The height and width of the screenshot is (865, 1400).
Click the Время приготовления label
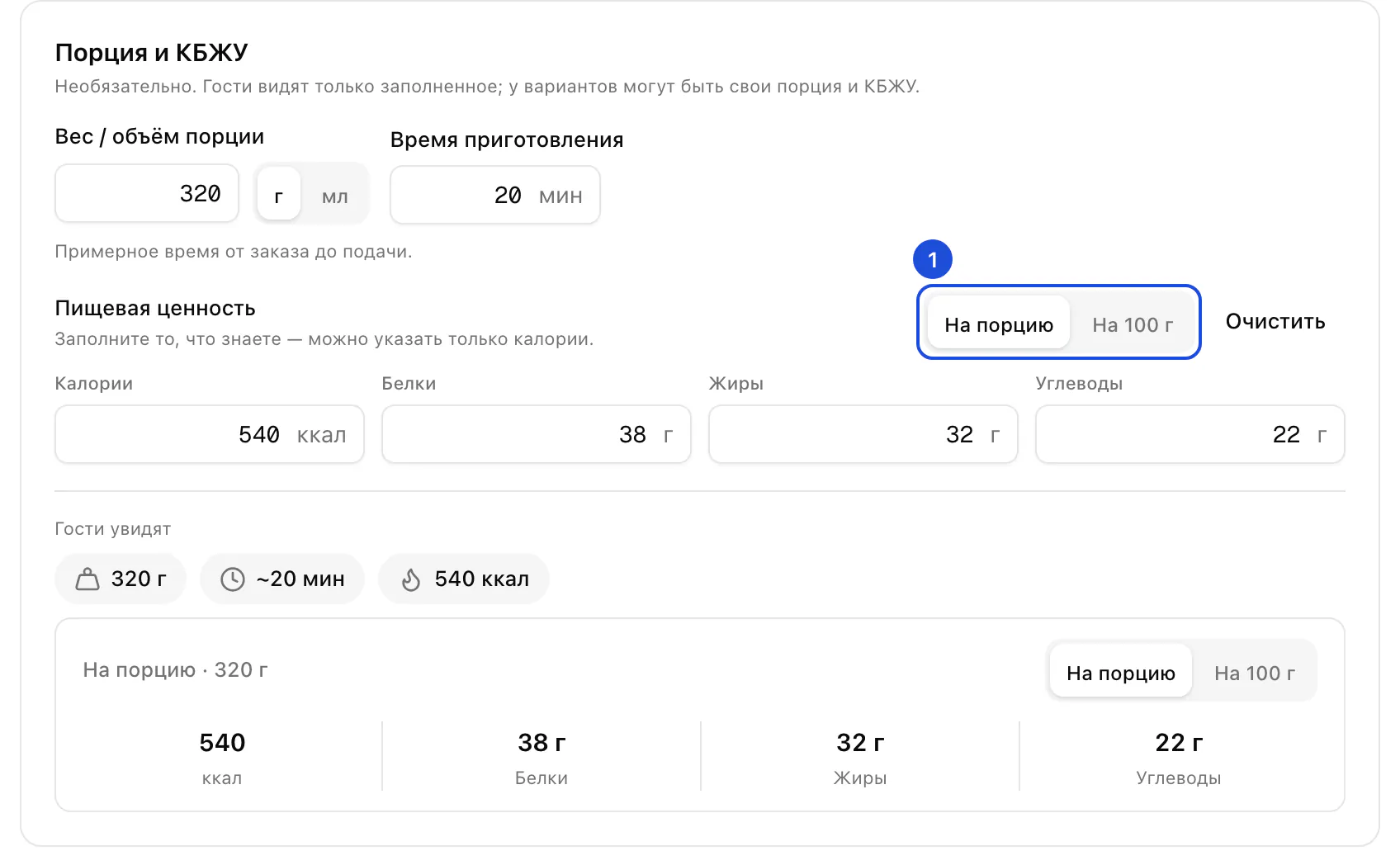(507, 139)
